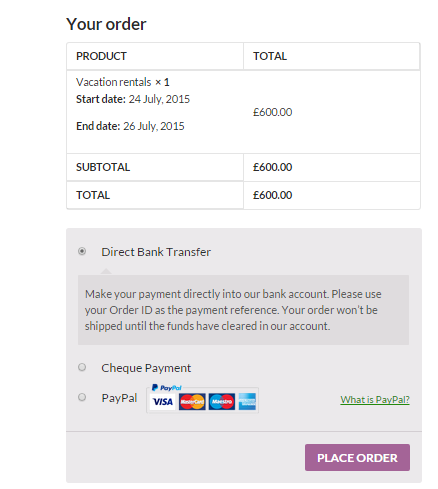Click the Cheque Payment label text

point(146,368)
